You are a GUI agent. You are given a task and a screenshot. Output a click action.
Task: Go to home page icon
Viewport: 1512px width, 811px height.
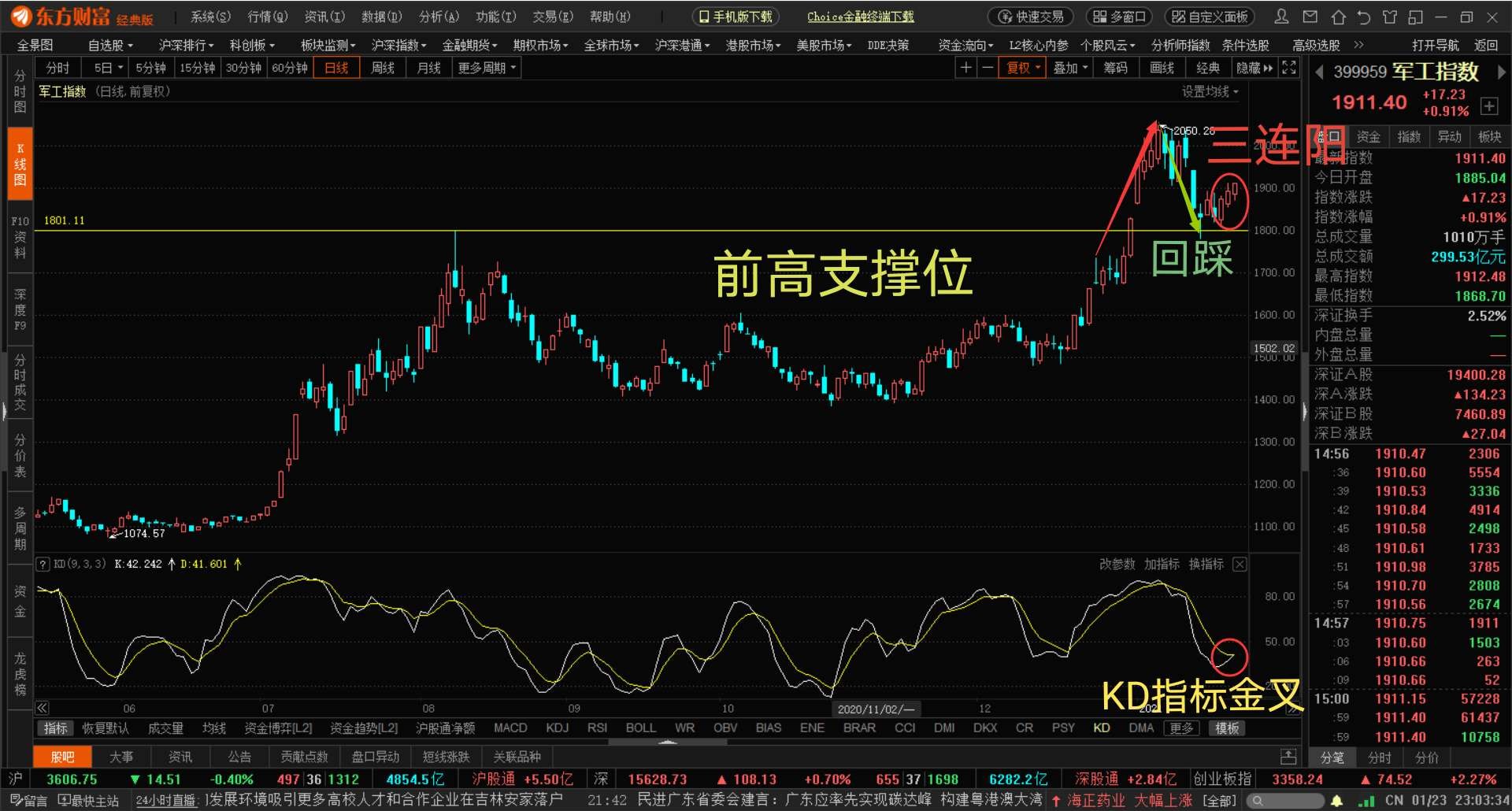tap(1338, 17)
